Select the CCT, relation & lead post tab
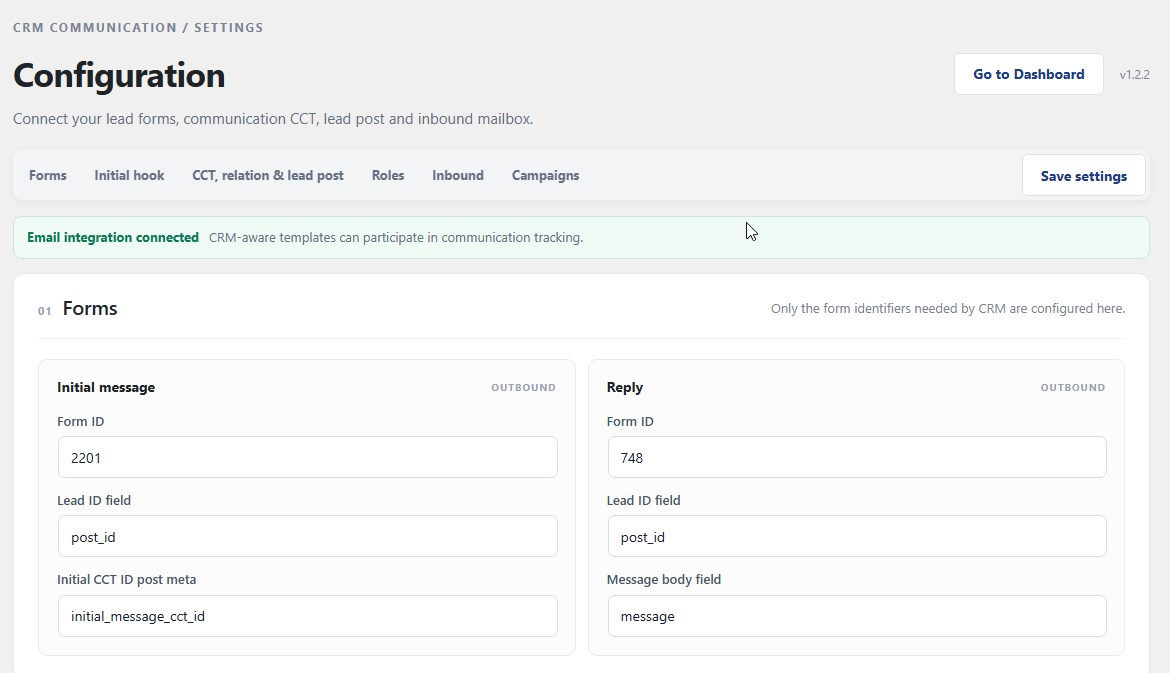 [x=268, y=175]
